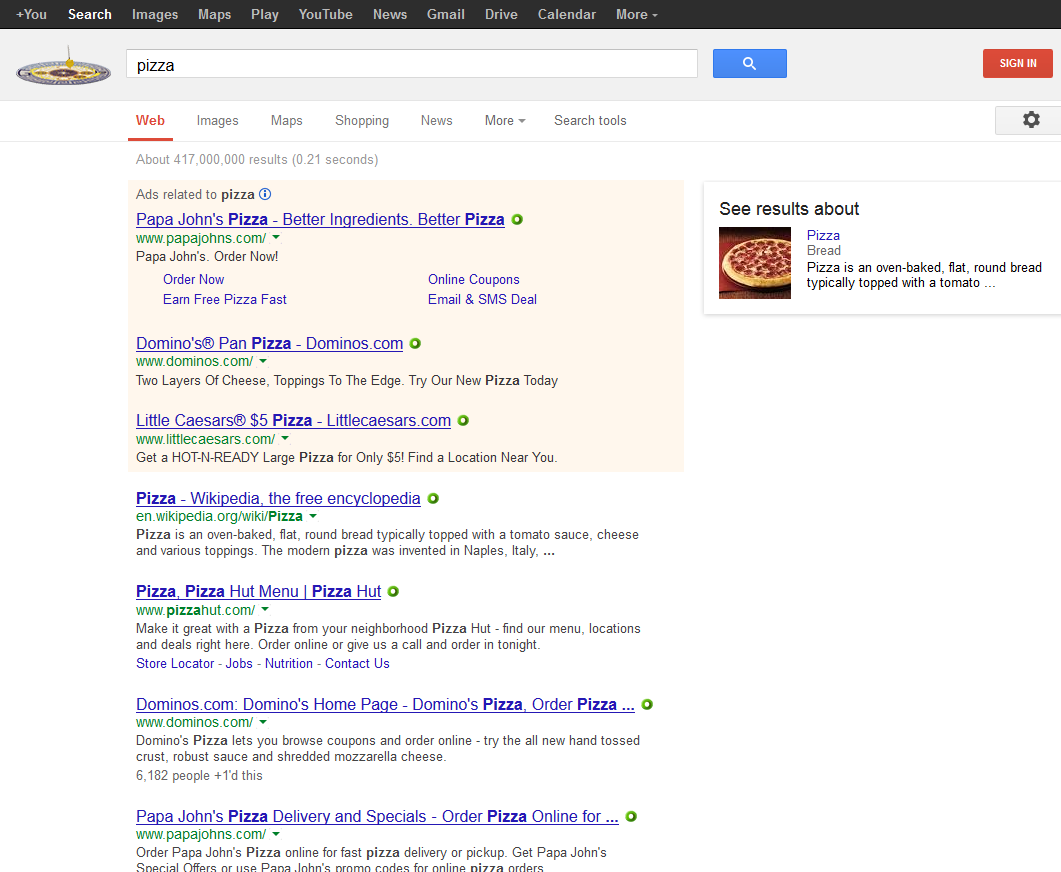1061x872 pixels.
Task: Click the pizza photo thumbnail
Action: [x=754, y=263]
